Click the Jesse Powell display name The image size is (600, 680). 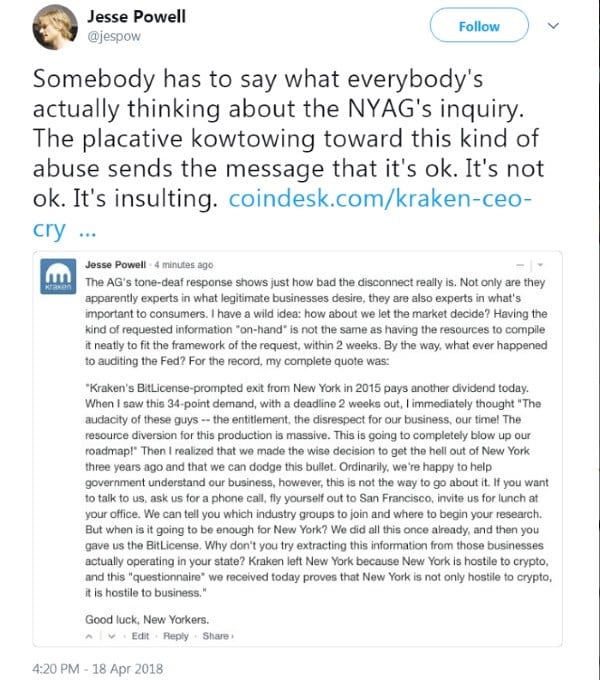[137, 16]
